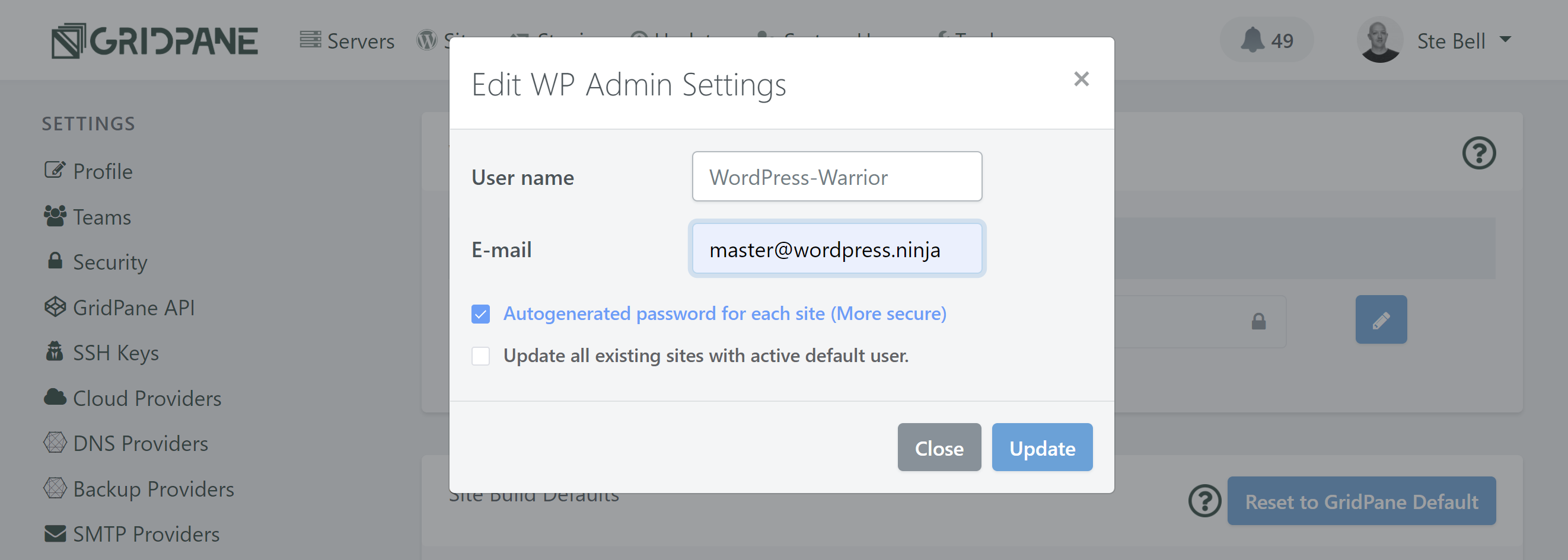The height and width of the screenshot is (560, 1568).
Task: Click the blue pencil edit button
Action: [x=1381, y=320]
